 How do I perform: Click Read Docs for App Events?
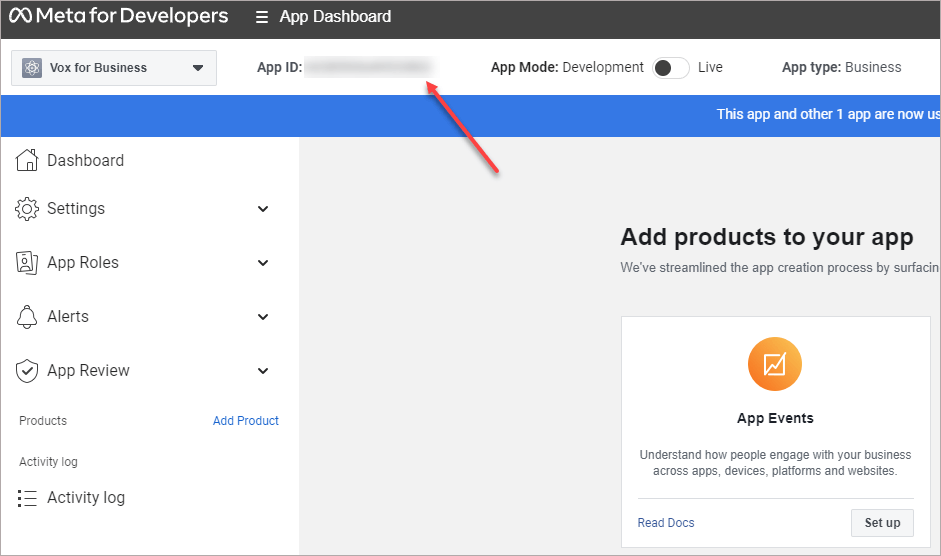(x=666, y=523)
